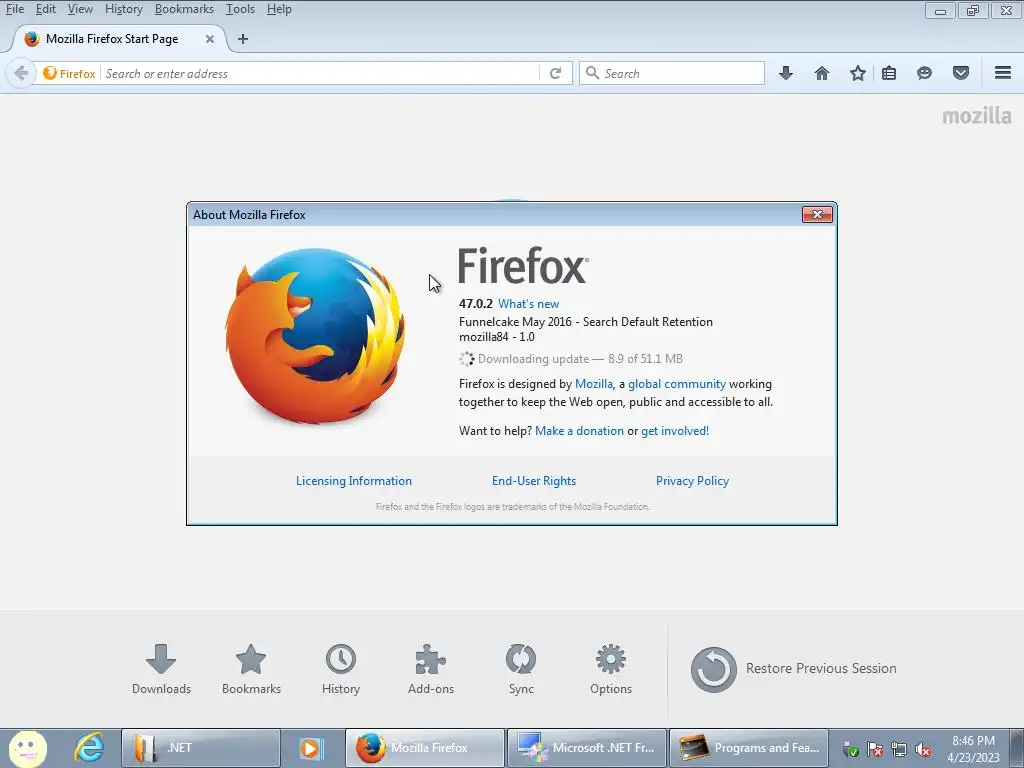Open Windows Media Player taskbar icon
1024x768 pixels.
coord(312,748)
